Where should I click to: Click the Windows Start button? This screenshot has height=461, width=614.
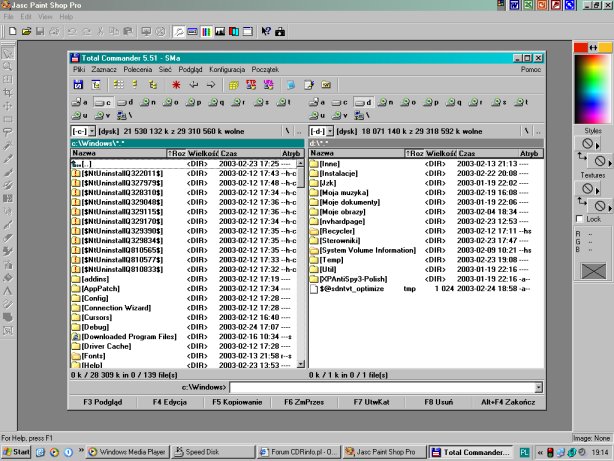(x=16, y=452)
